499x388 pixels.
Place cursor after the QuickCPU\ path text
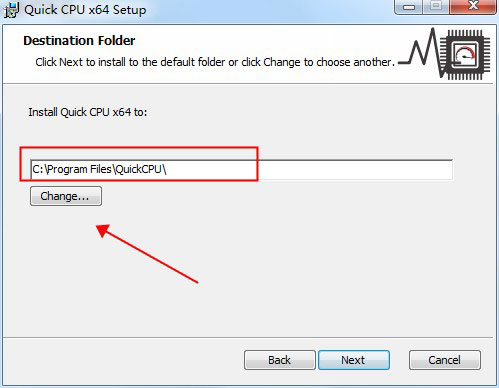[x=167, y=170]
